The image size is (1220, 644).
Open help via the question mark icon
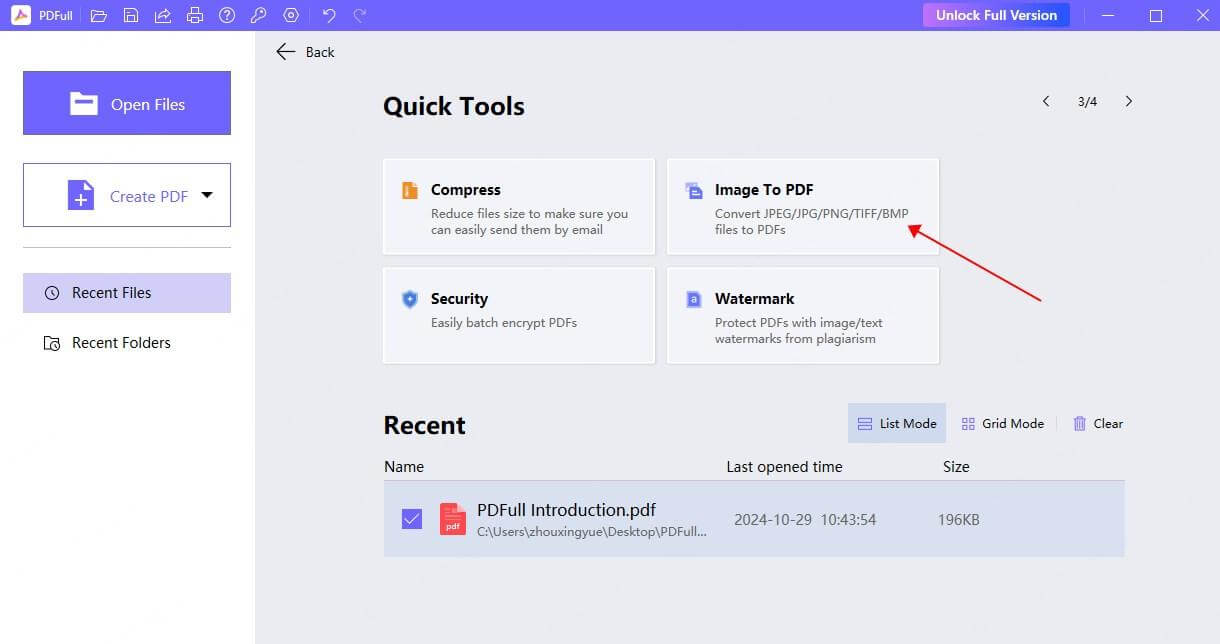coord(227,15)
